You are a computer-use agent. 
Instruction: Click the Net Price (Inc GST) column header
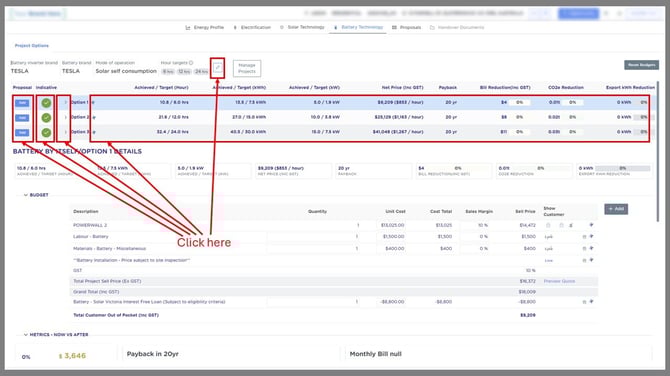coord(403,88)
